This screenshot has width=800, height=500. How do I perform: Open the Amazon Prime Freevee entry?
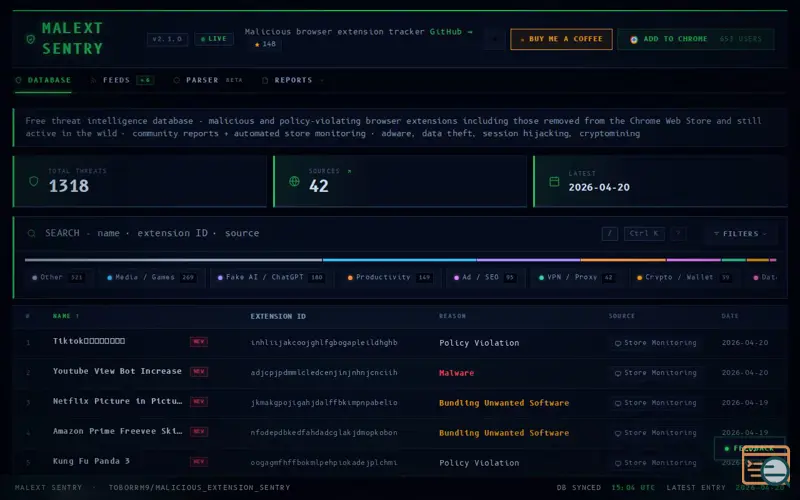click(117, 432)
